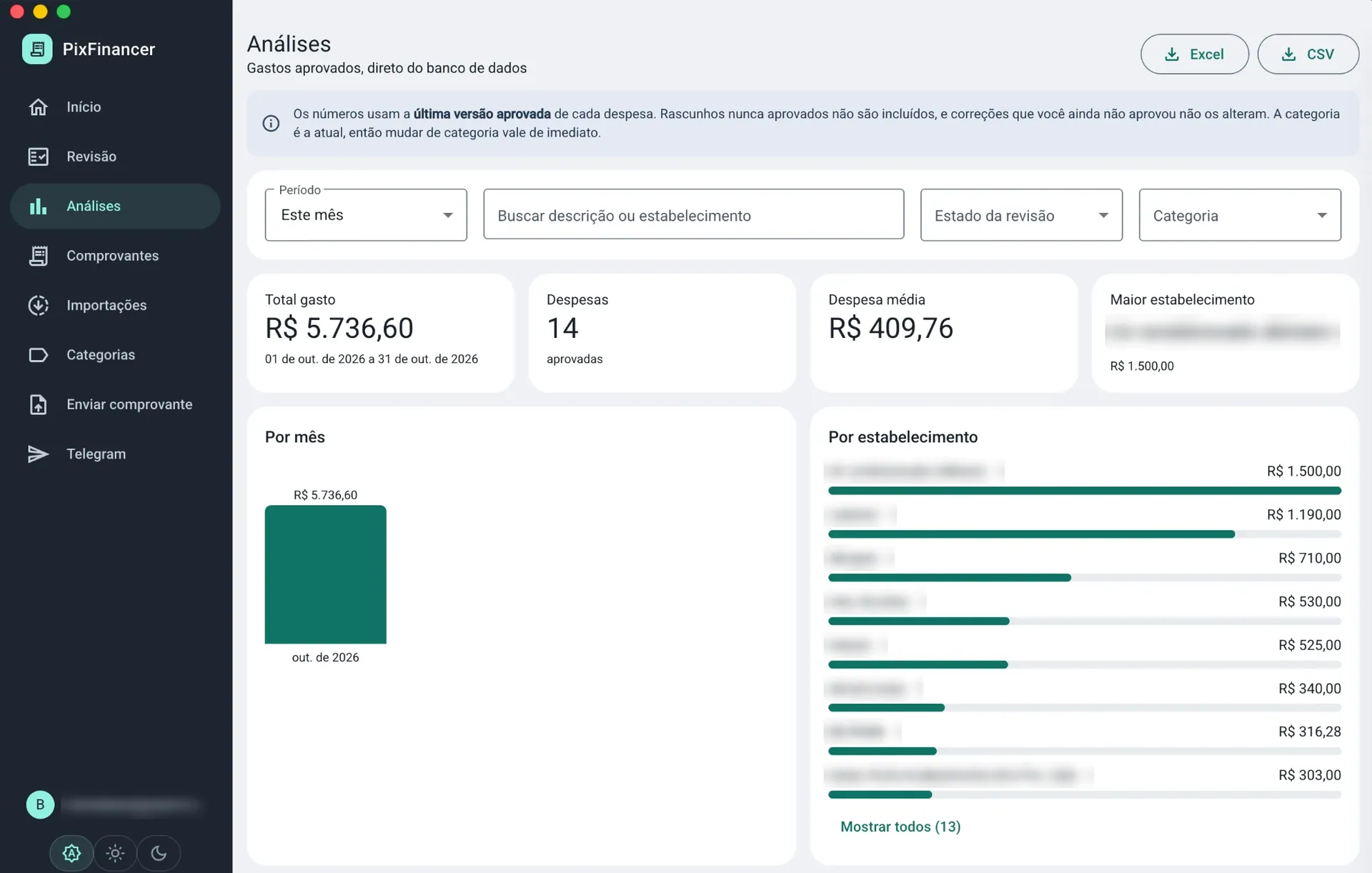Viewport: 1372px width, 873px height.
Task: Open the Telegram menu item
Action: [x=115, y=454]
